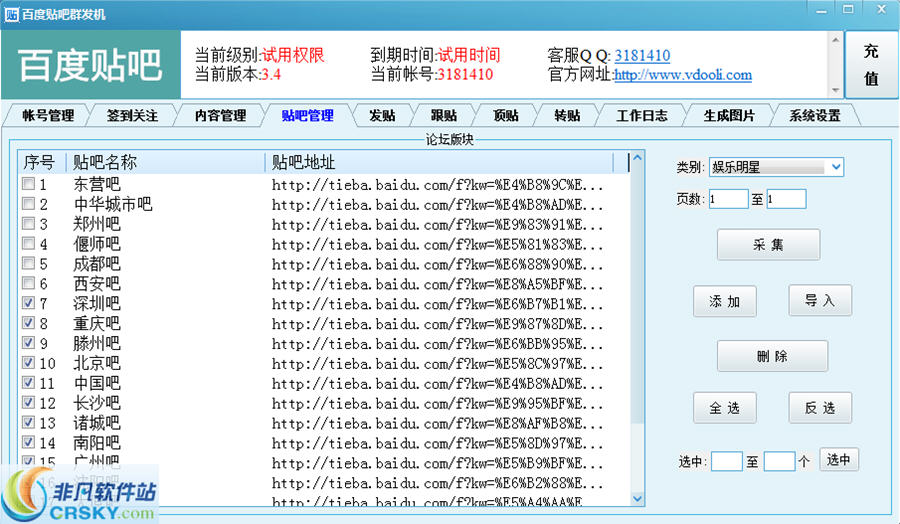Image resolution: width=900 pixels, height=524 pixels.
Task: Click 全选 select all button
Action: pyautogui.click(x=724, y=408)
